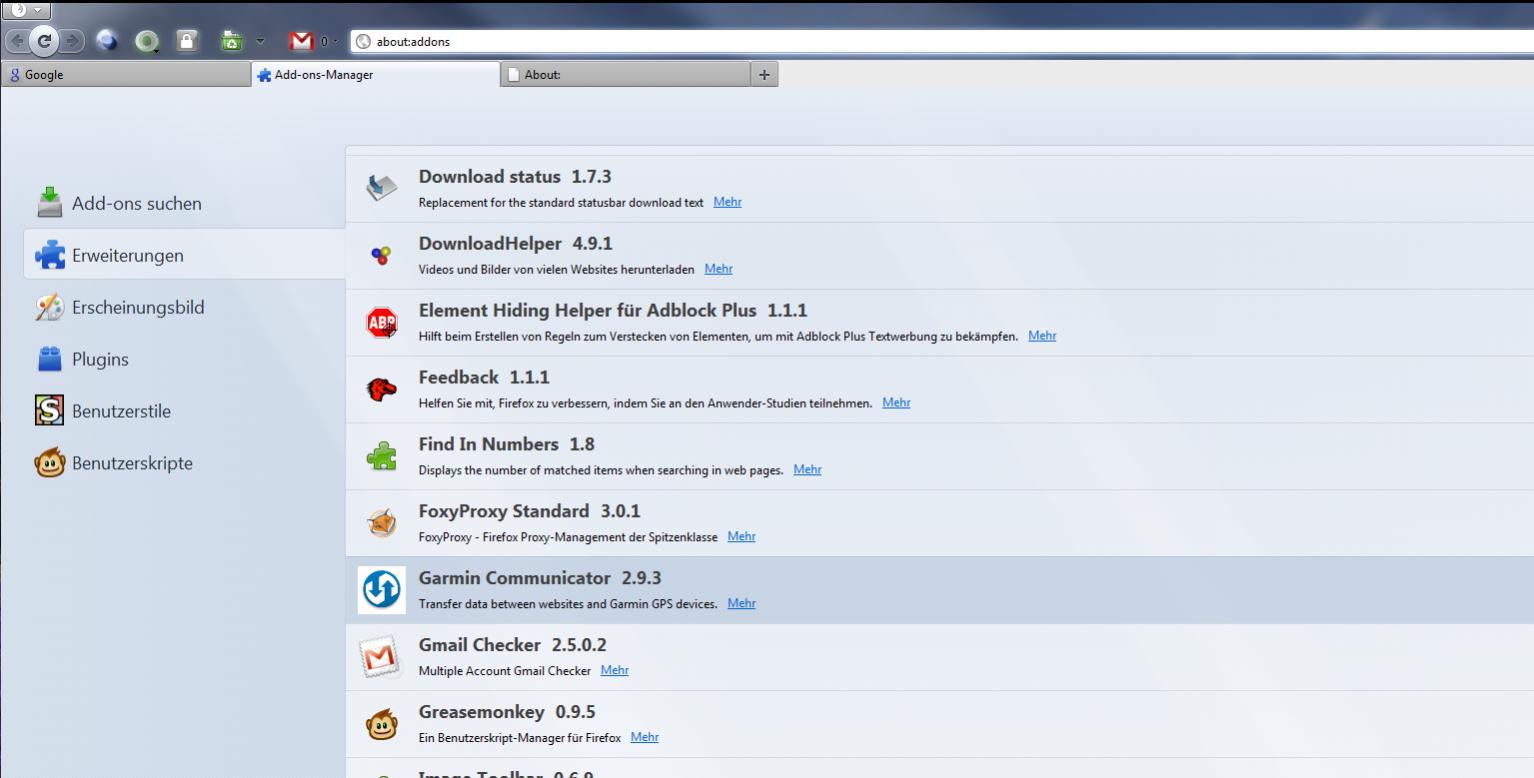Expand the small arrow next to Gmail count

tap(336, 42)
